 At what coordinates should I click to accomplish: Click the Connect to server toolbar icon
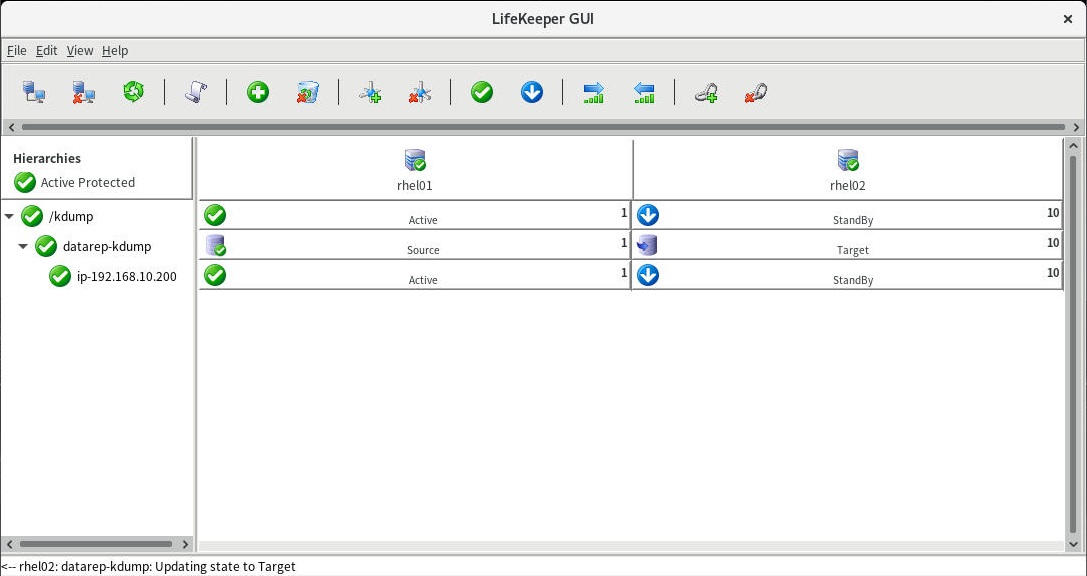click(34, 93)
